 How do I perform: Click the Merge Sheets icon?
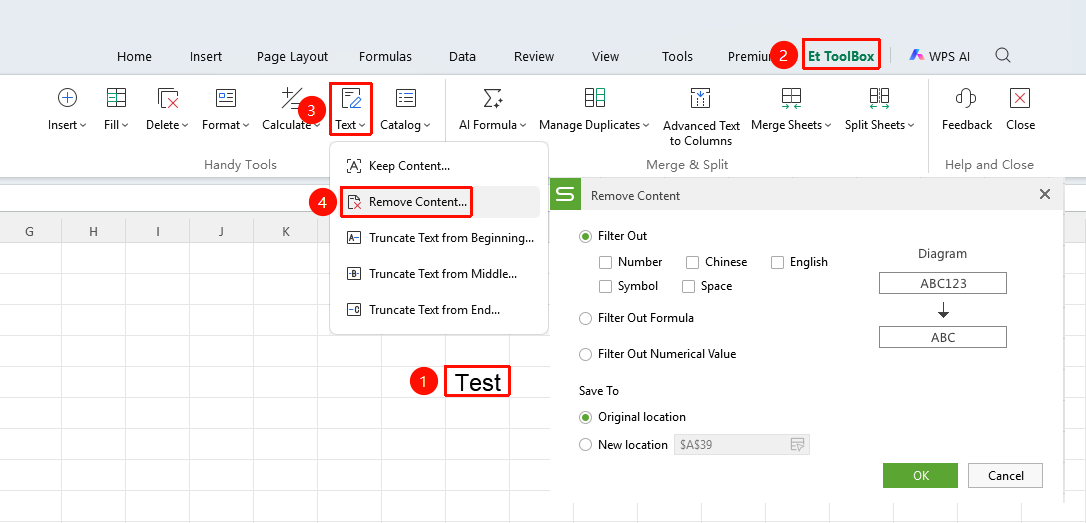point(791,98)
